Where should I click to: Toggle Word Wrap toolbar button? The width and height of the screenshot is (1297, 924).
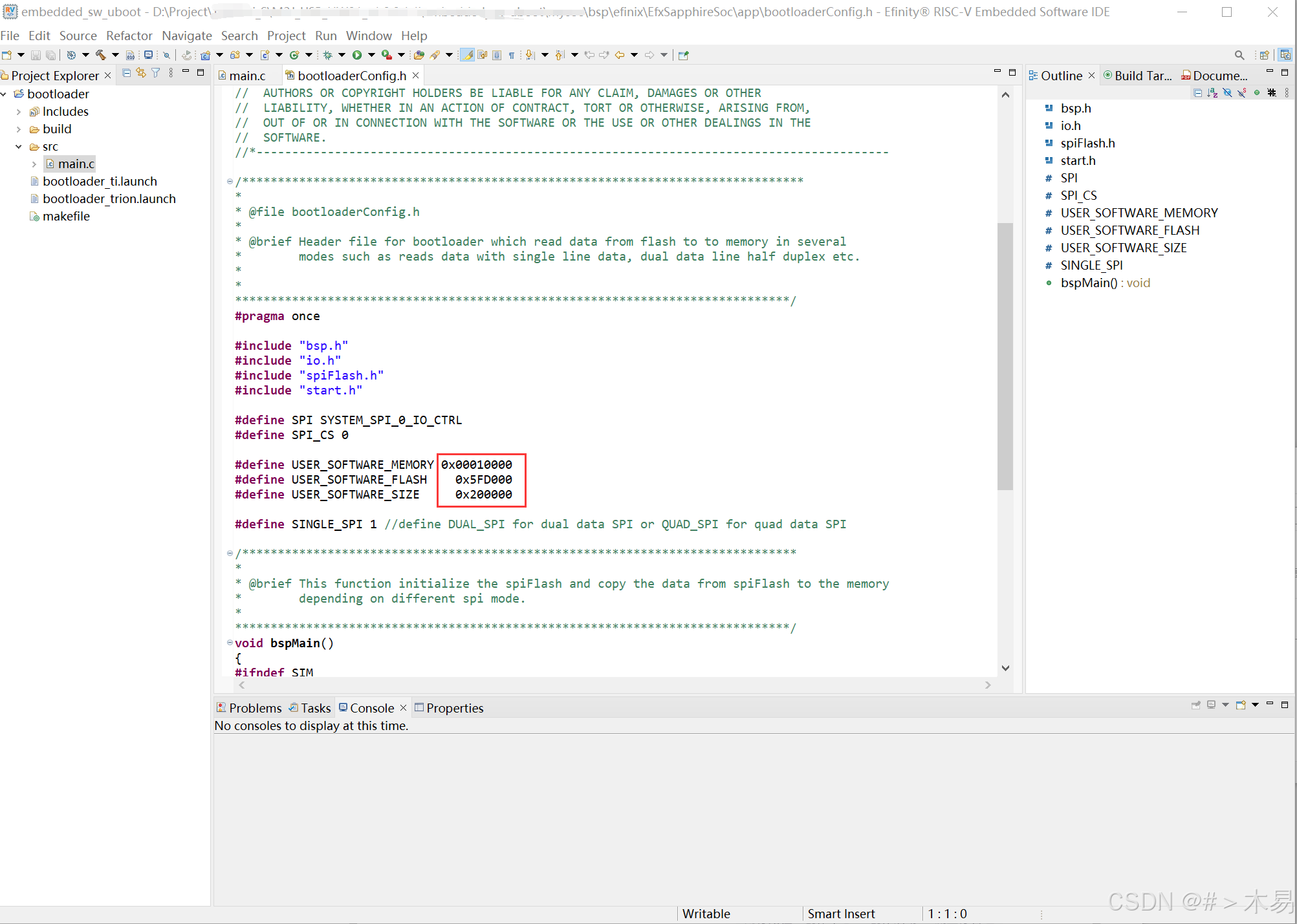[x=482, y=55]
